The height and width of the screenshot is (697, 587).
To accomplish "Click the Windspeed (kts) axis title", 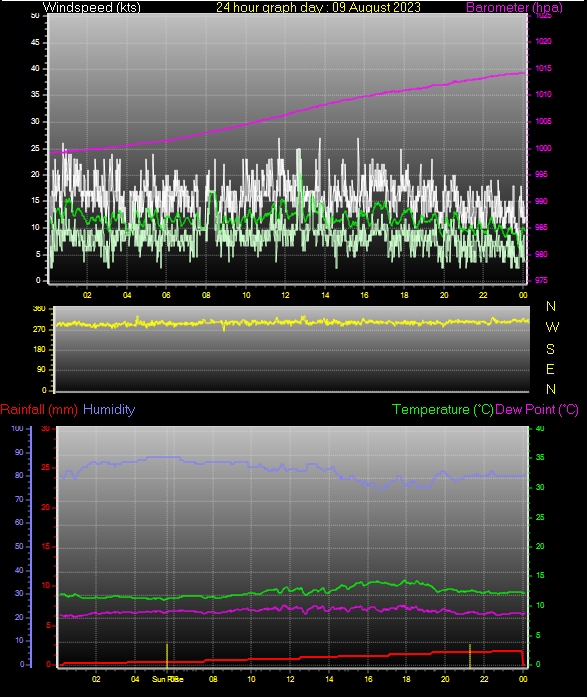I will click(x=92, y=7).
